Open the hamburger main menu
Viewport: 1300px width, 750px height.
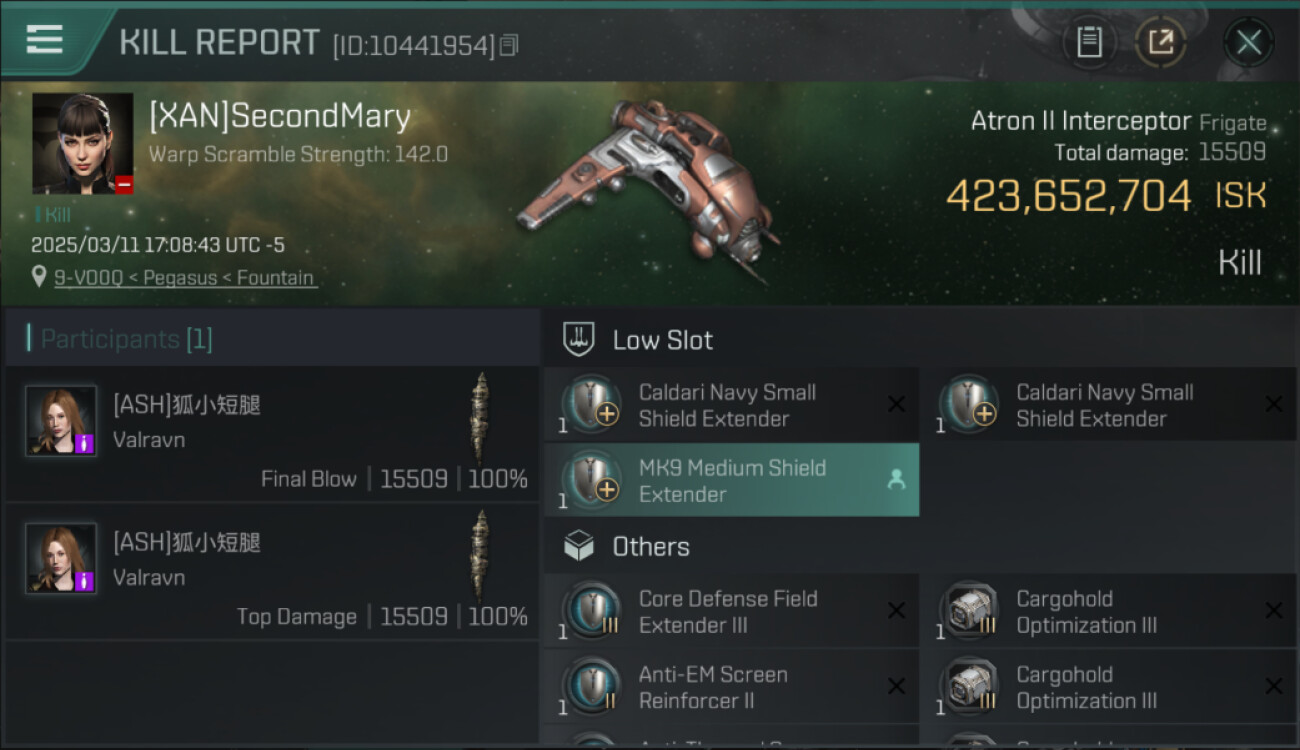tap(44, 40)
